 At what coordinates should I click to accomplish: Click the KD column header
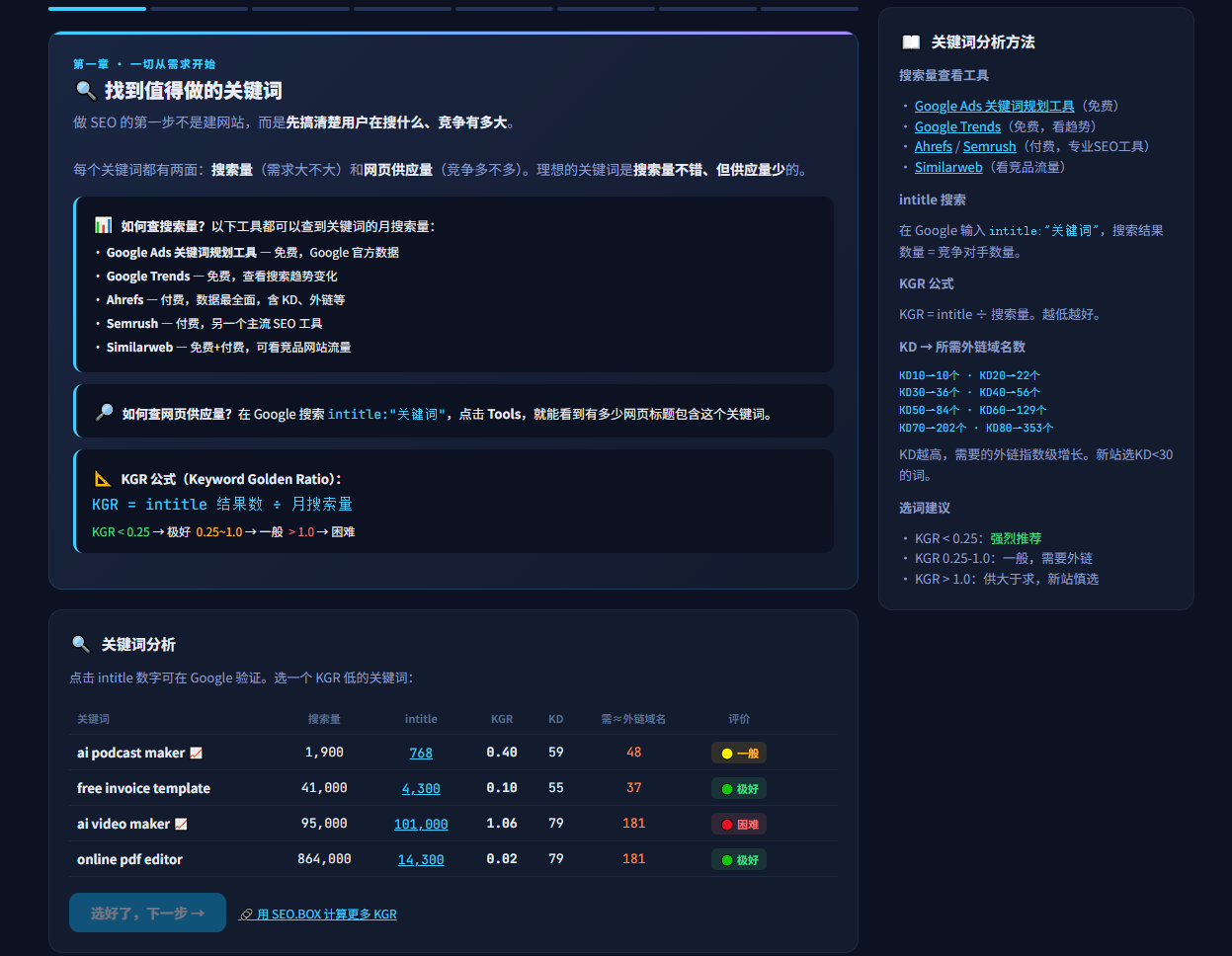[556, 719]
